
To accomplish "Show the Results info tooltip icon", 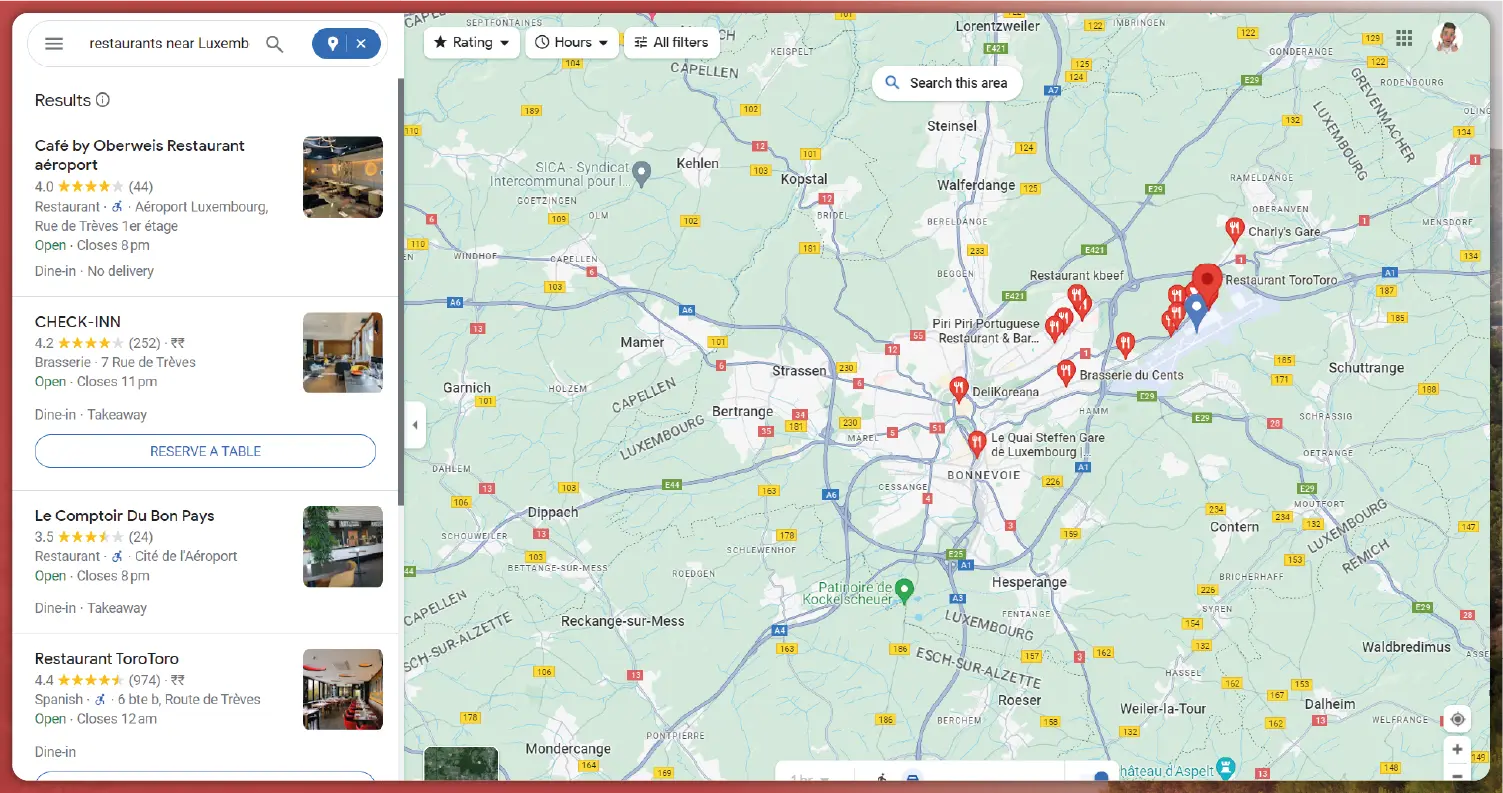I will tap(102, 100).
